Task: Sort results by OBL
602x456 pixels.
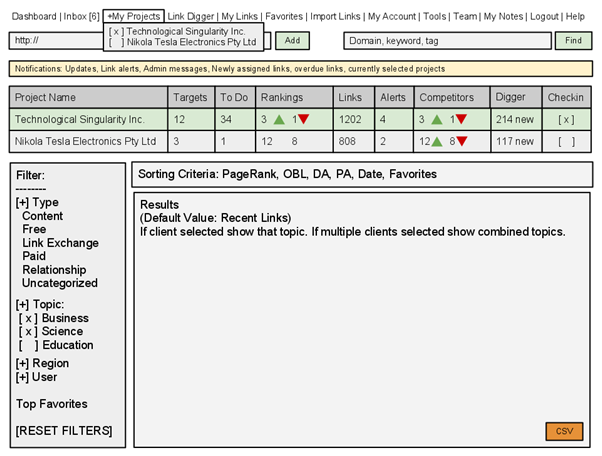Action: tap(295, 174)
